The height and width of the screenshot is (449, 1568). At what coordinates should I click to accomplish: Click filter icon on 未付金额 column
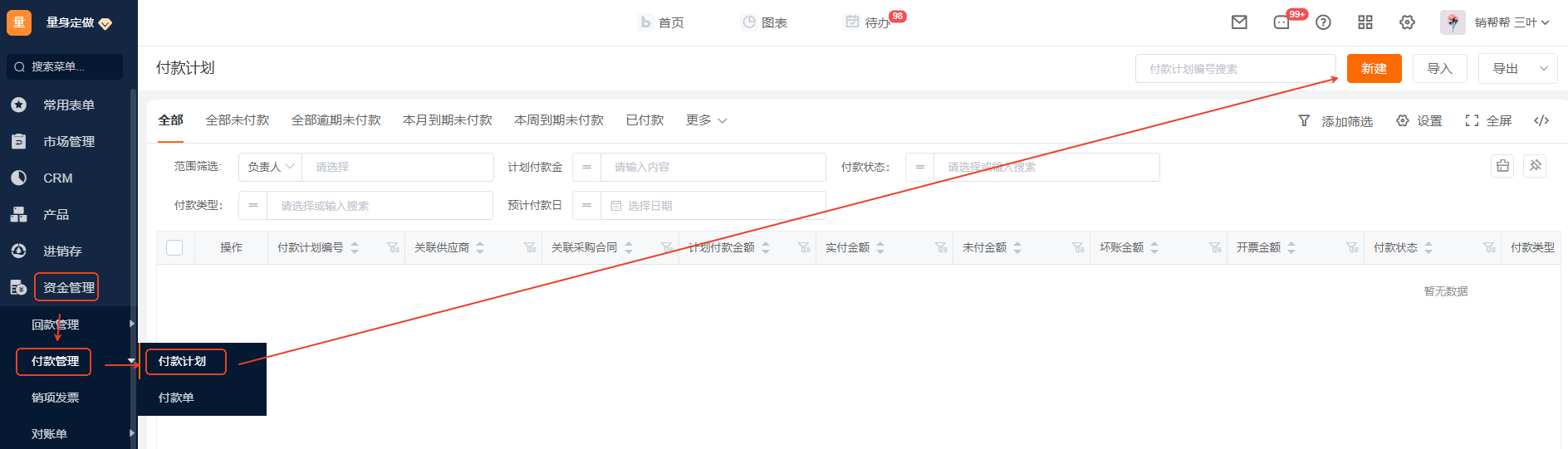click(x=1078, y=247)
